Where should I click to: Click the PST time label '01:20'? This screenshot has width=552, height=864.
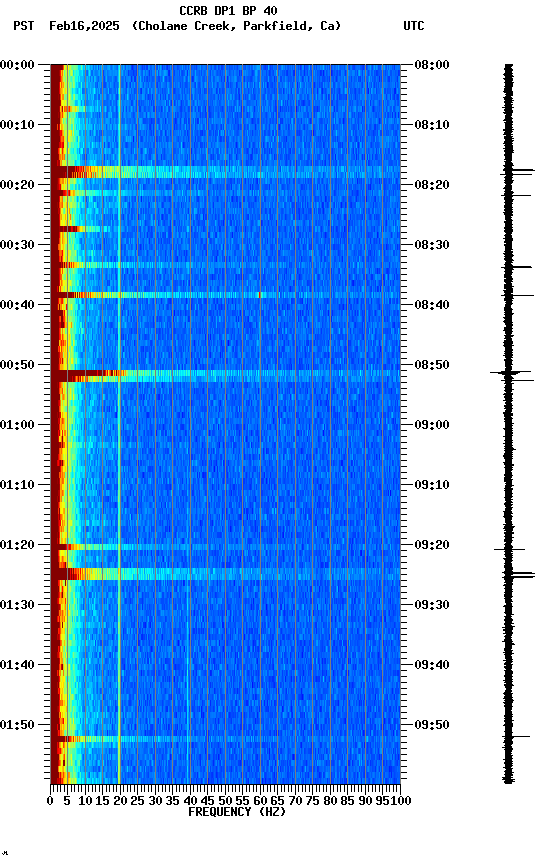[17, 546]
